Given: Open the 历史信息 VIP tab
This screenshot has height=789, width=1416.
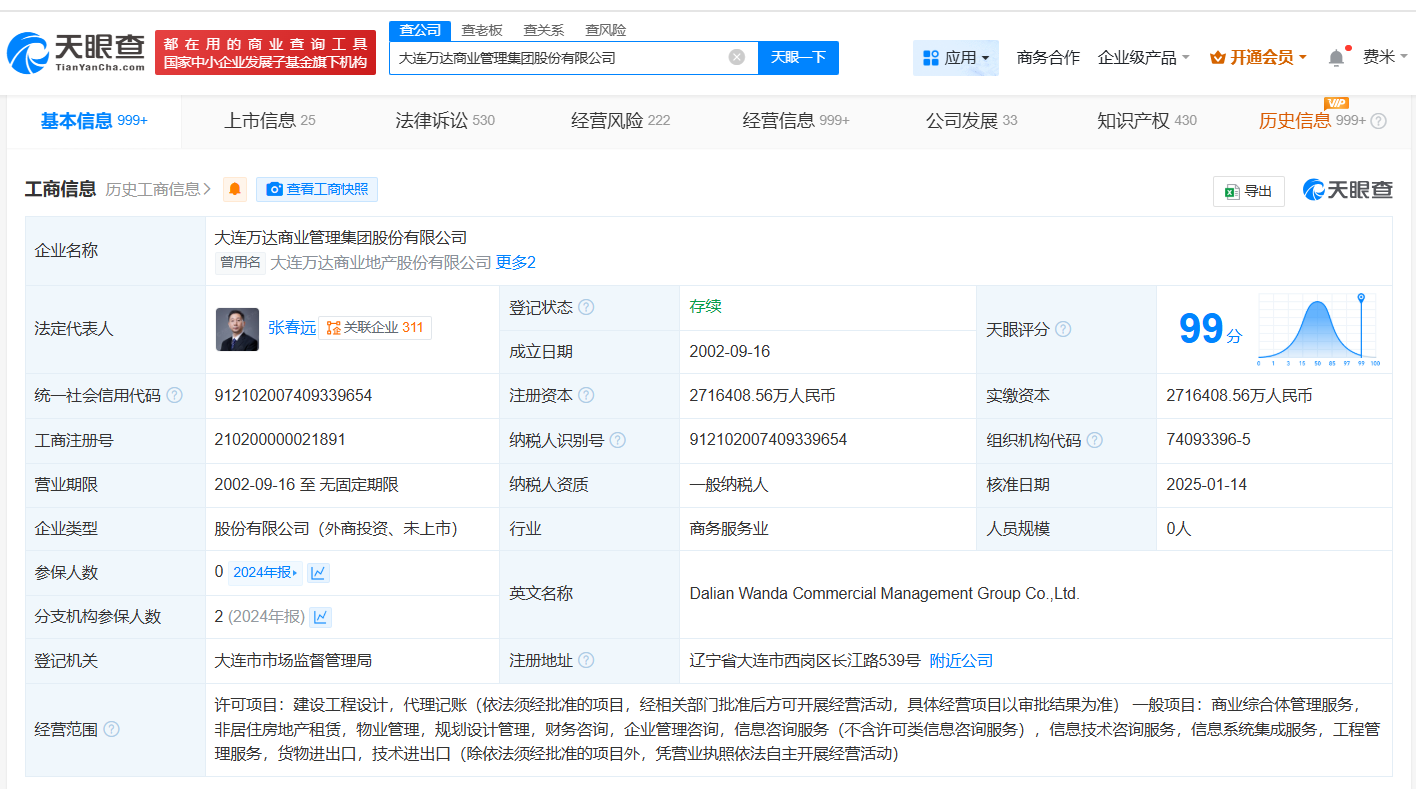Looking at the screenshot, I should tap(1312, 121).
